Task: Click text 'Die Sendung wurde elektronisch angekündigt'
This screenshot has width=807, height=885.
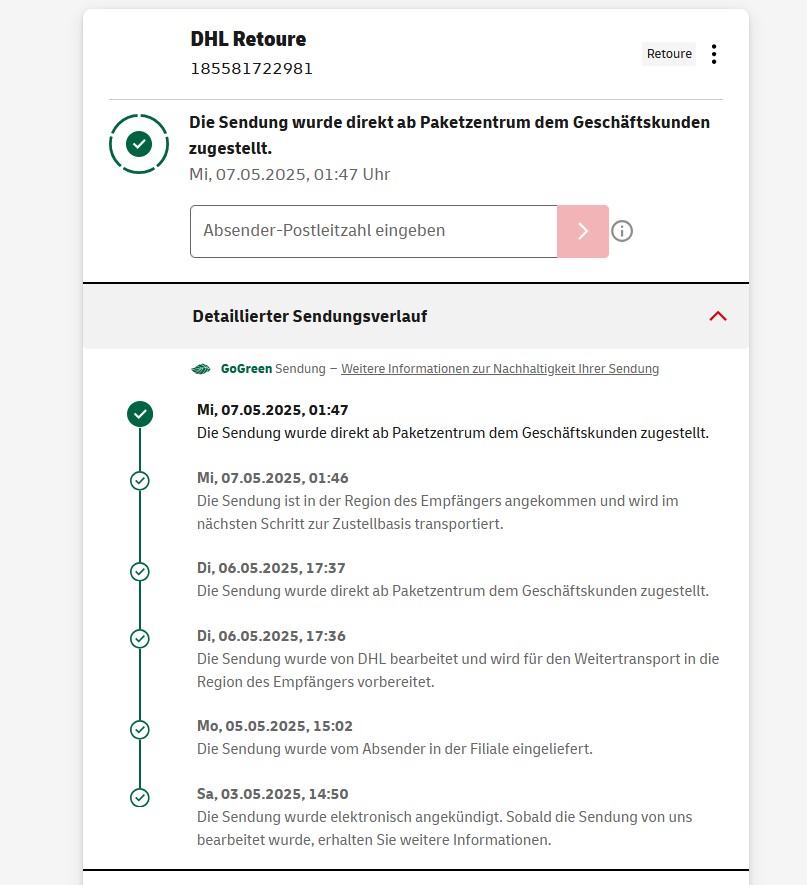Action: click(x=349, y=817)
